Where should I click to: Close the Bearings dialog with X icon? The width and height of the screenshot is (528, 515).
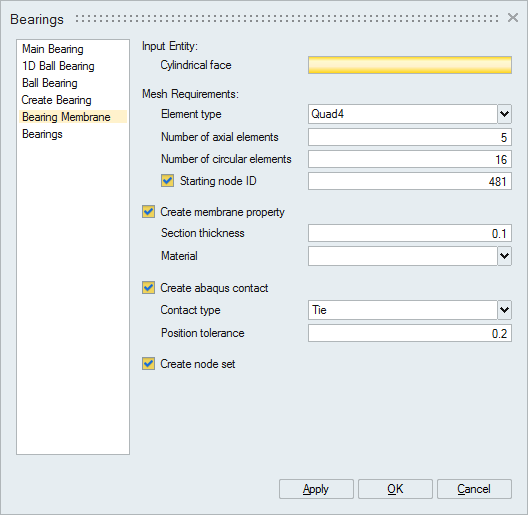[x=513, y=18]
